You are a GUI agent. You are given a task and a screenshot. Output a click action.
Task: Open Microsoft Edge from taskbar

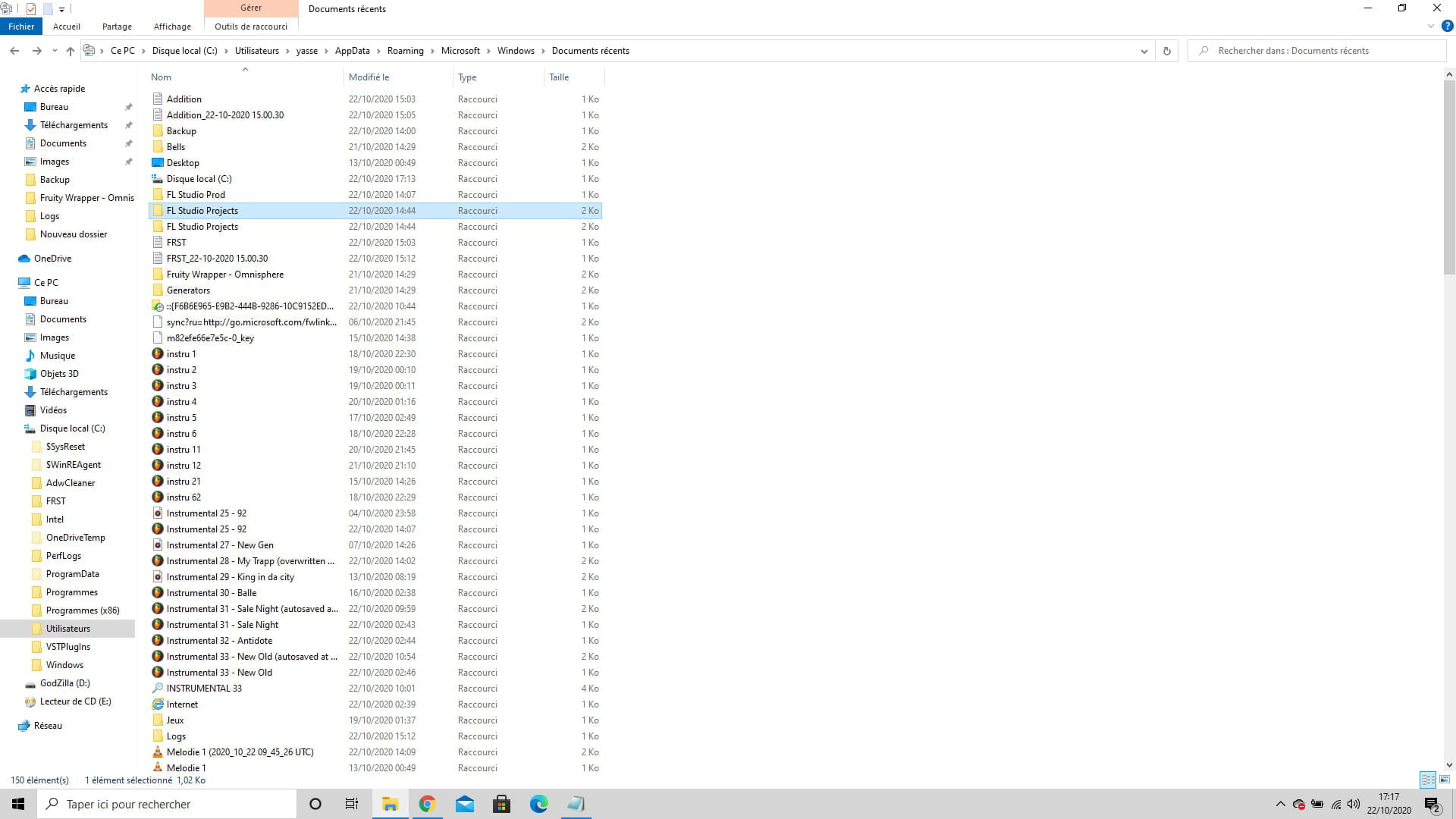[538, 804]
